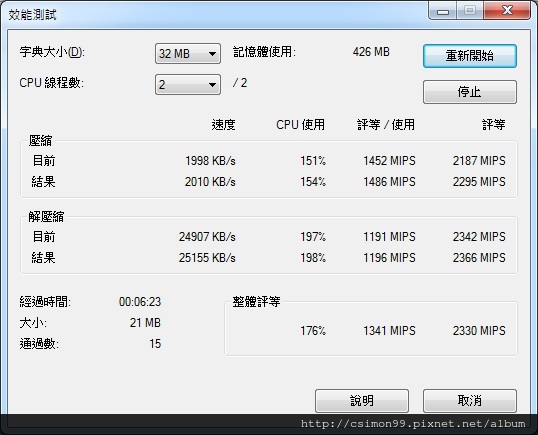Click the overall rating 2330 MIPS
This screenshot has width=538, height=435.
click(479, 331)
